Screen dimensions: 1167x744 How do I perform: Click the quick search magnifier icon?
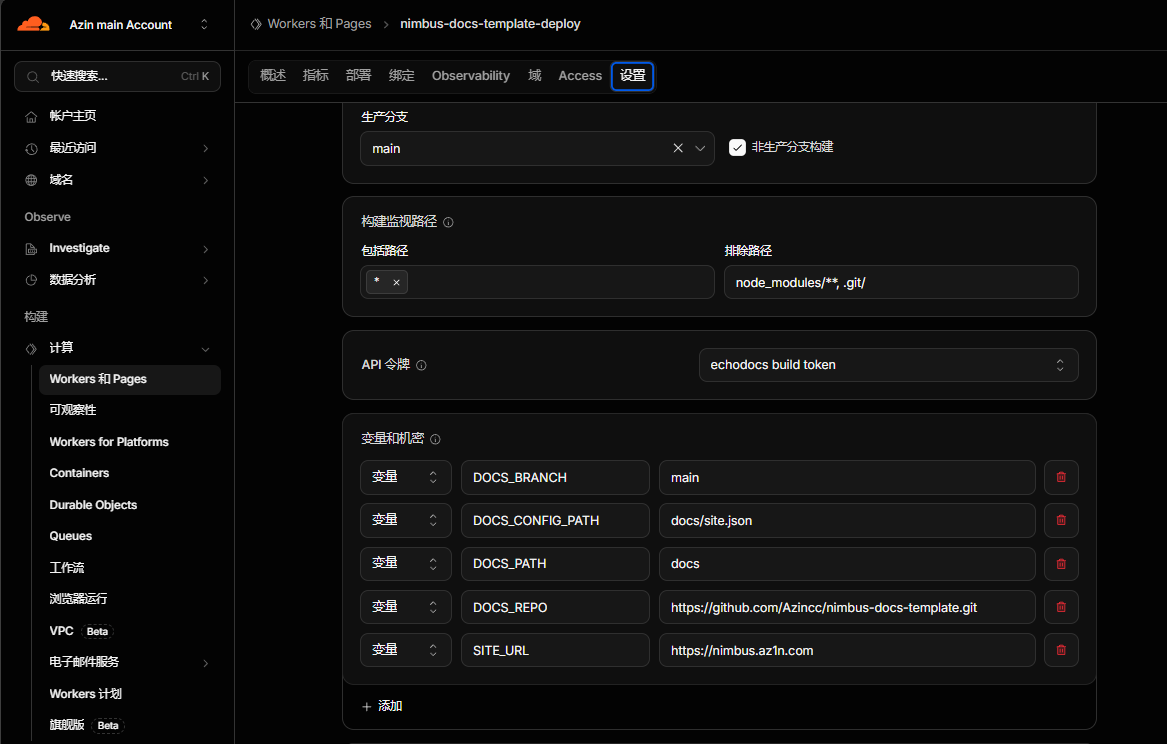click(x=33, y=77)
